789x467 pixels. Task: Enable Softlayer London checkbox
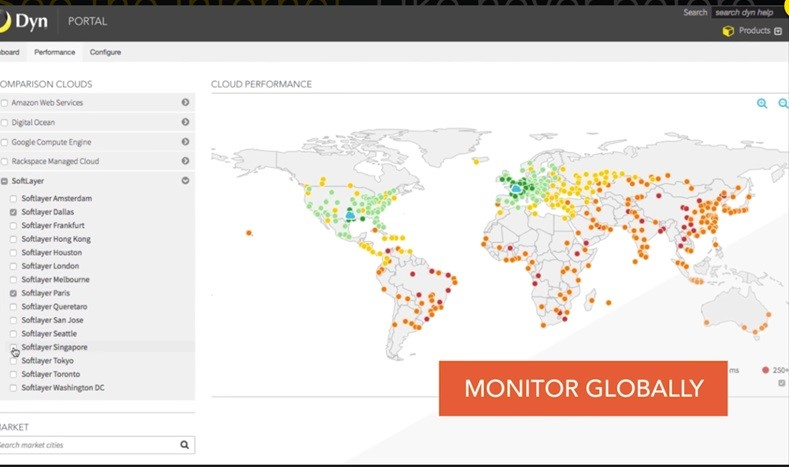[x=14, y=266]
